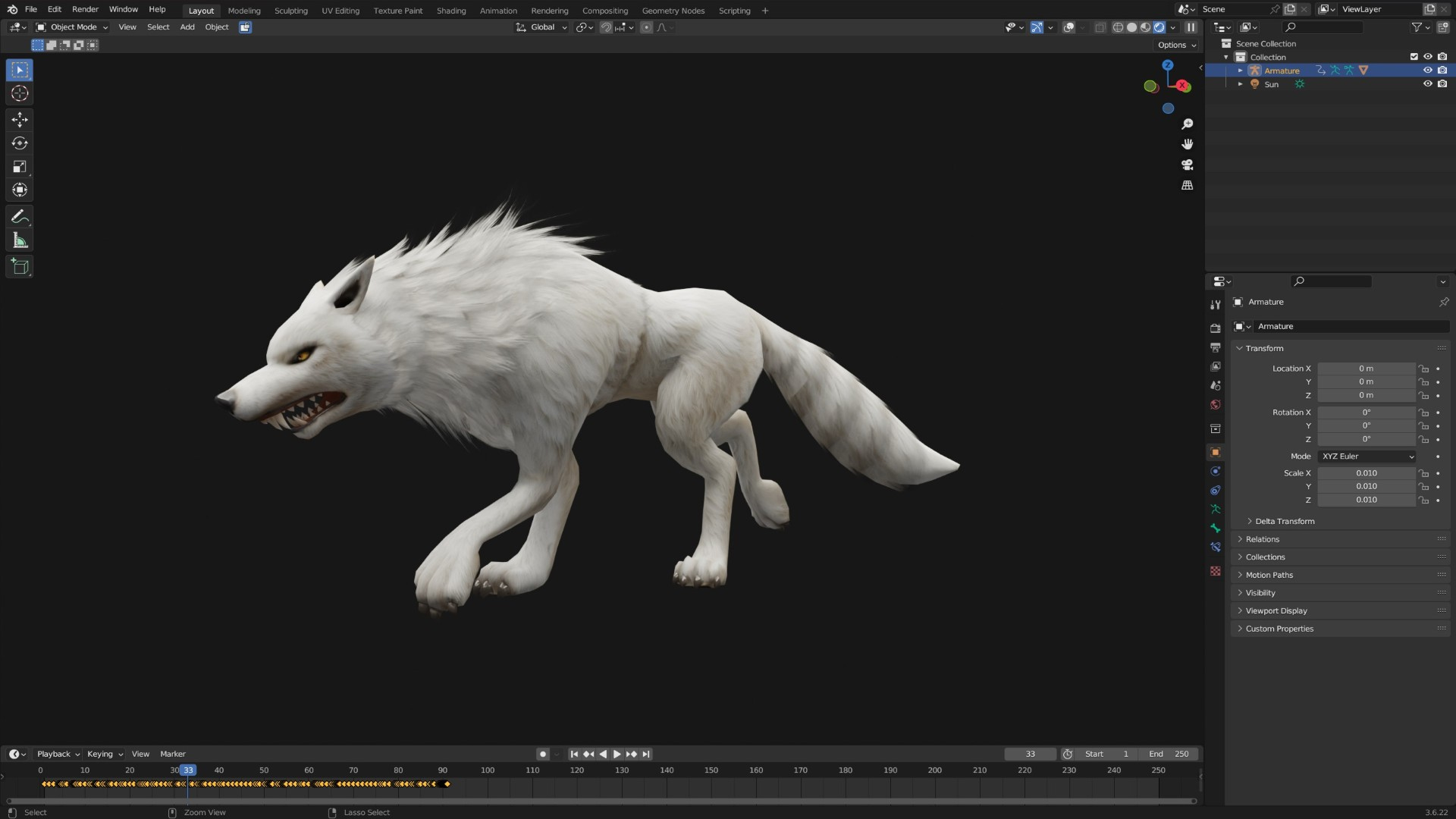Switch perspective/orthographic grid icon

click(x=1188, y=185)
